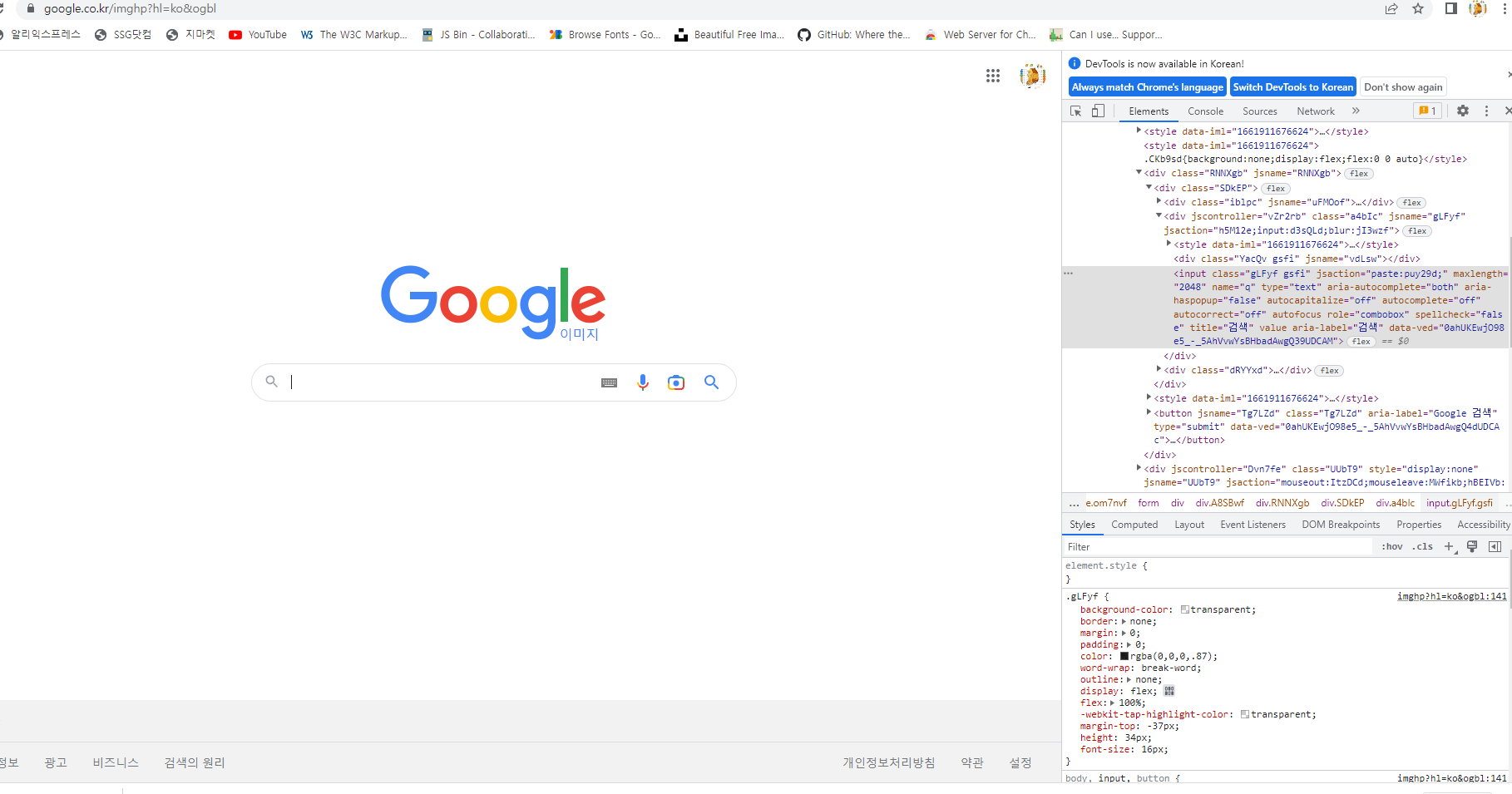This screenshot has width=1512, height=794.
Task: Expand the div class dRYYxd node
Action: coord(1159,369)
